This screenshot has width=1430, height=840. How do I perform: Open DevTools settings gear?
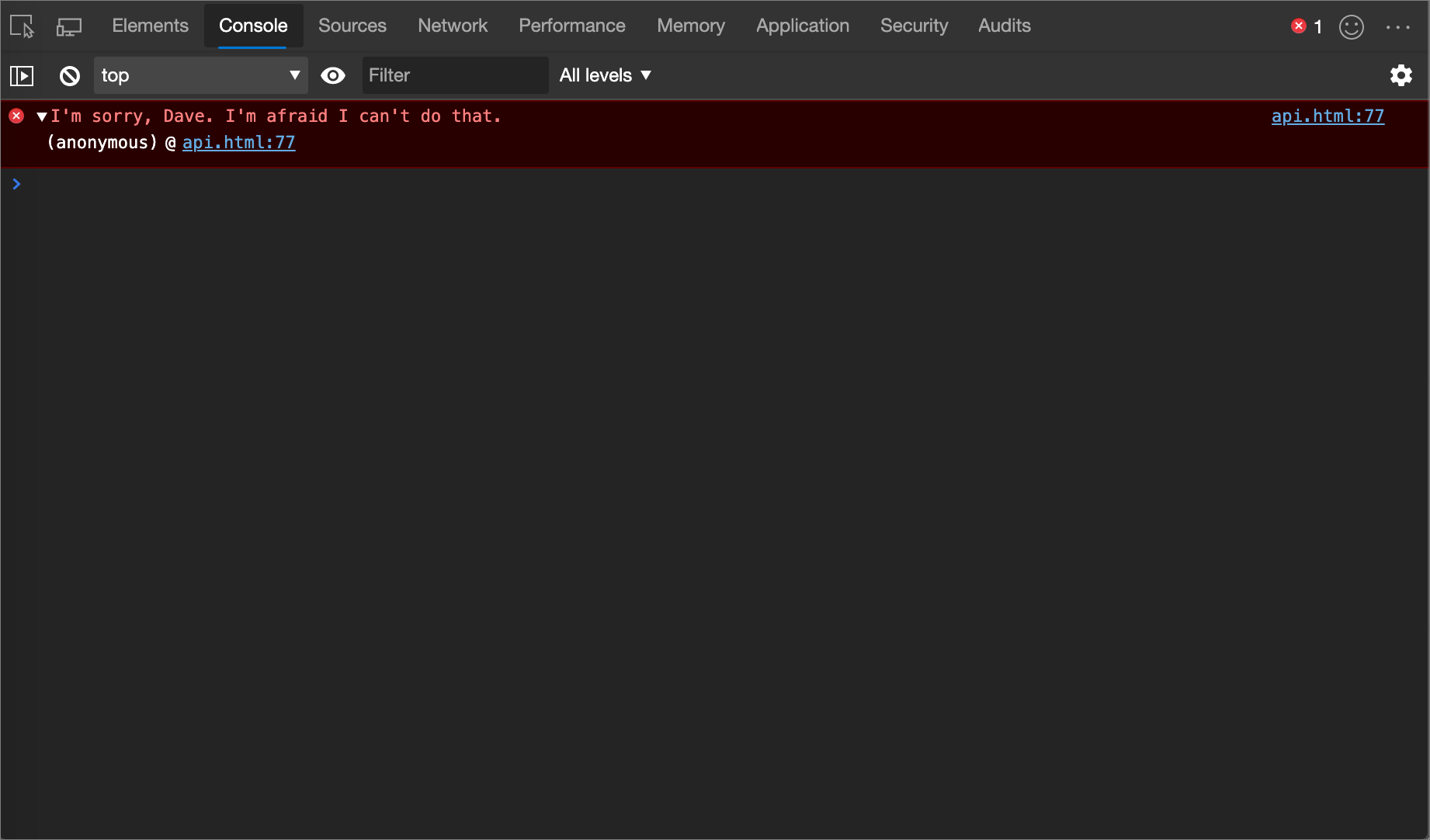coord(1401,75)
